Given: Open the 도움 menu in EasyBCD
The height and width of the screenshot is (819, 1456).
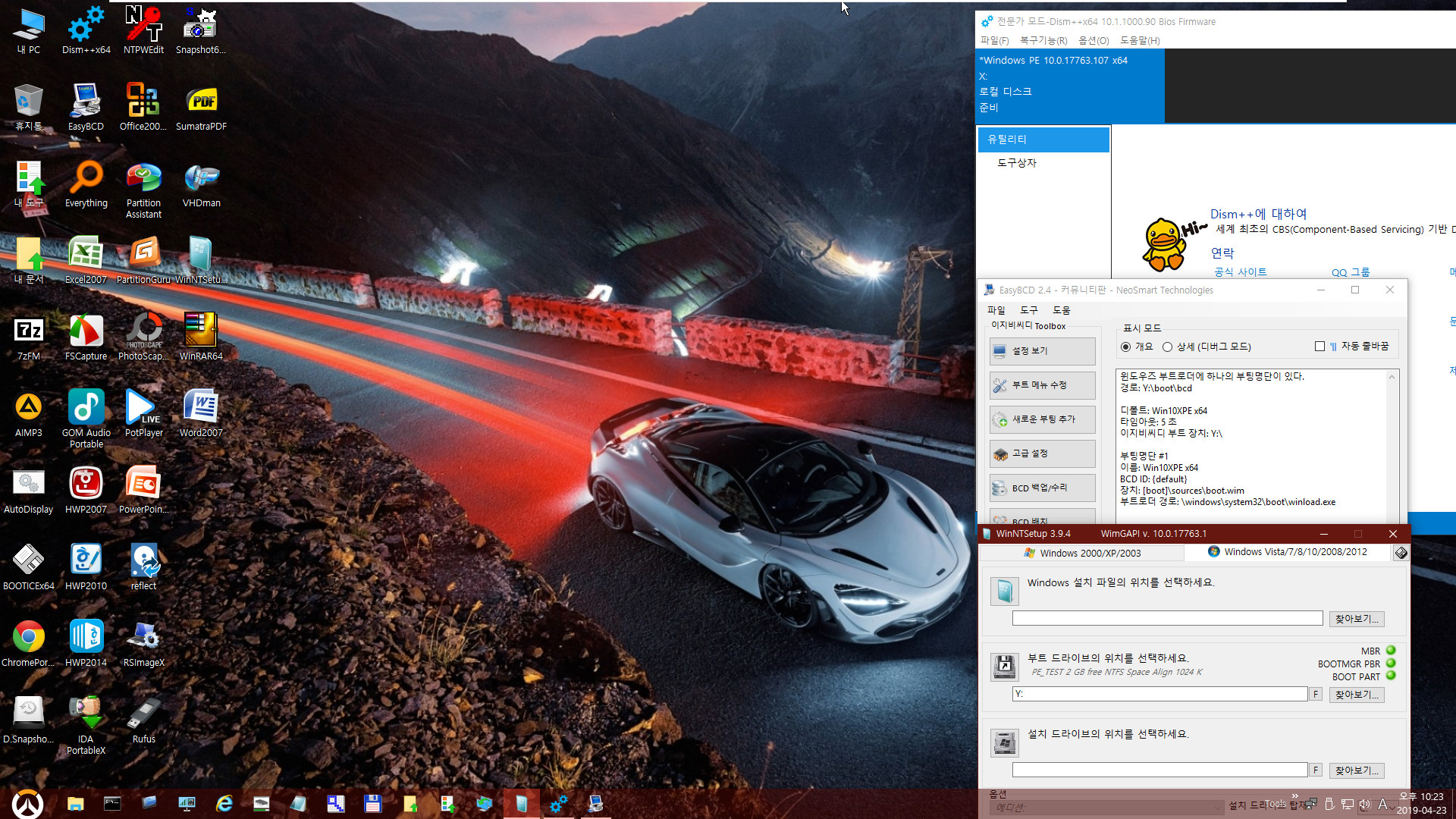Looking at the screenshot, I should [1062, 310].
